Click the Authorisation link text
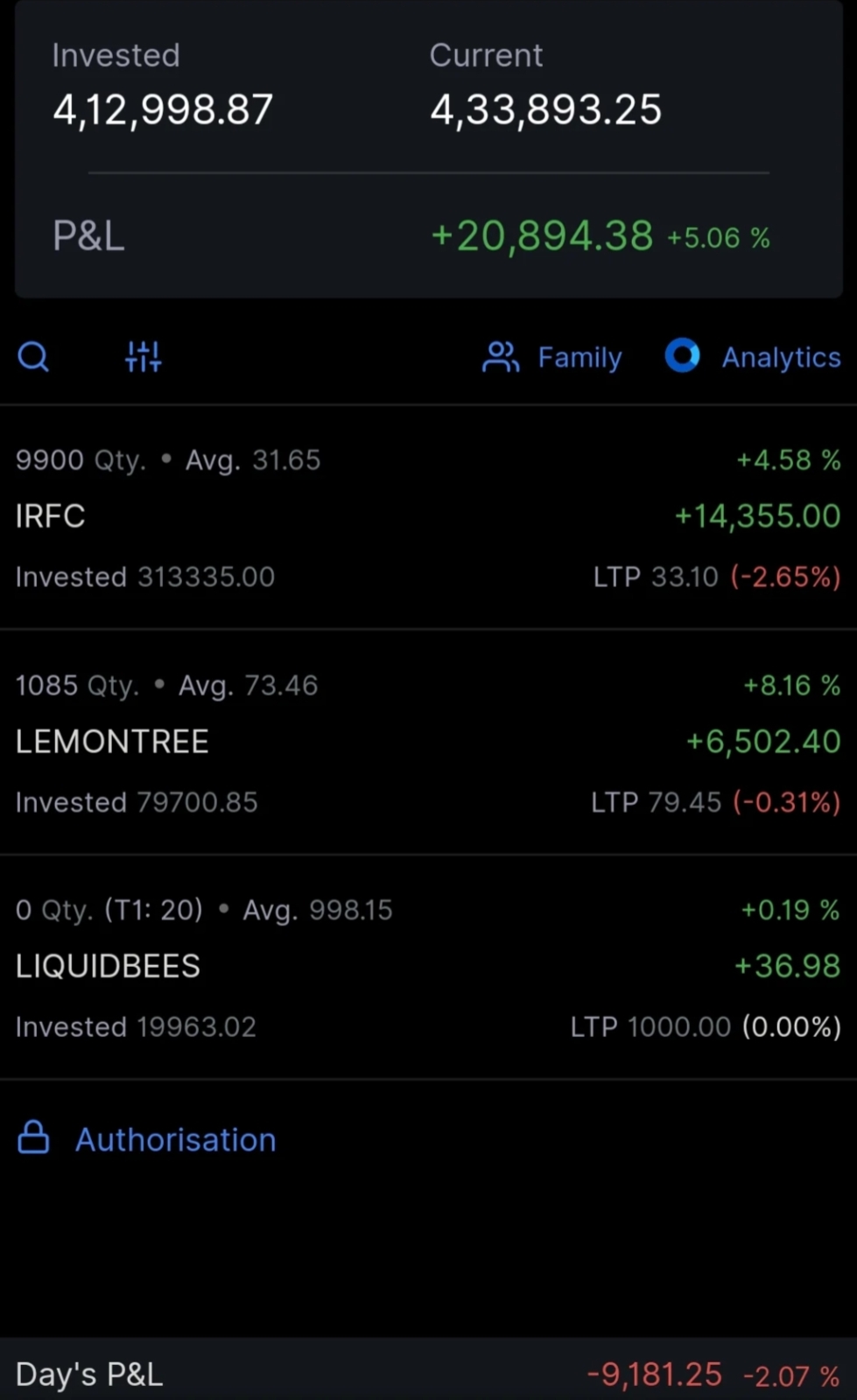The image size is (857, 1400). click(175, 1139)
